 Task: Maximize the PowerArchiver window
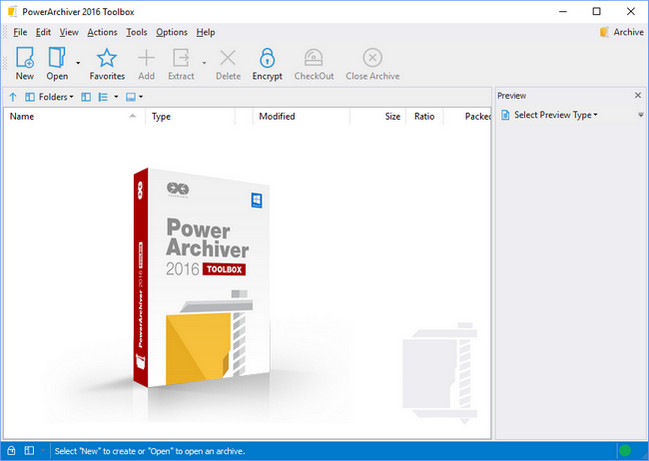click(596, 11)
